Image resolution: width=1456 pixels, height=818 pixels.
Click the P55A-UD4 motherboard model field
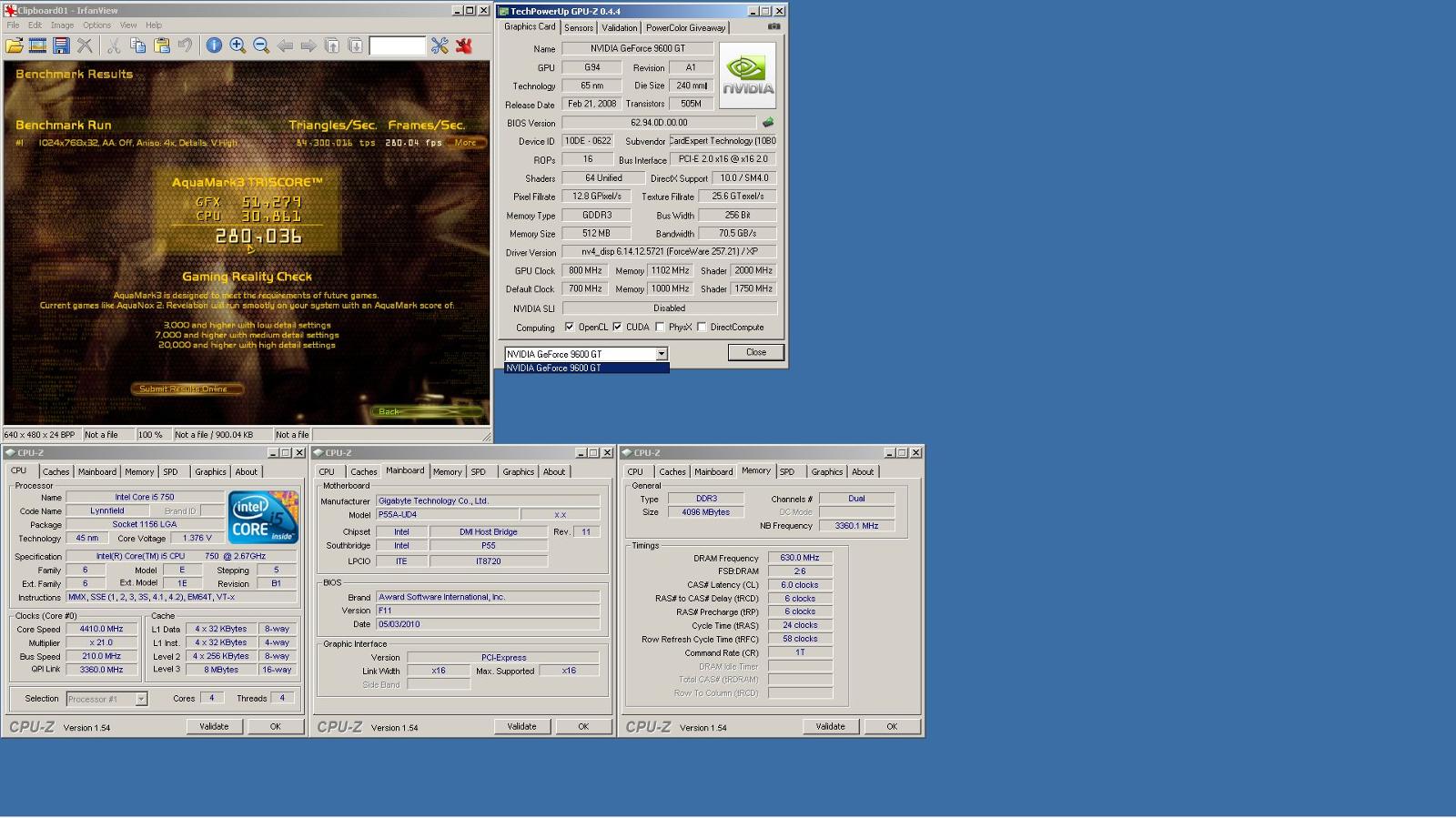pos(447,514)
